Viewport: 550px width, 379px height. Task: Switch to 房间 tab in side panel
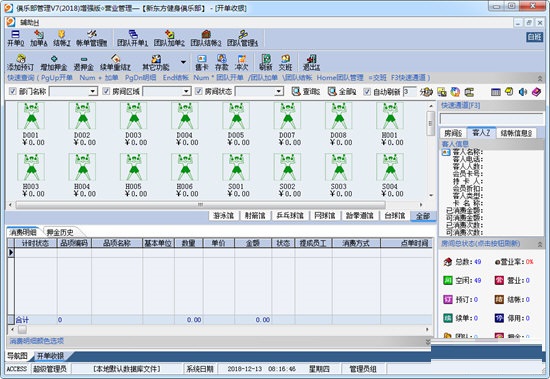[453, 133]
